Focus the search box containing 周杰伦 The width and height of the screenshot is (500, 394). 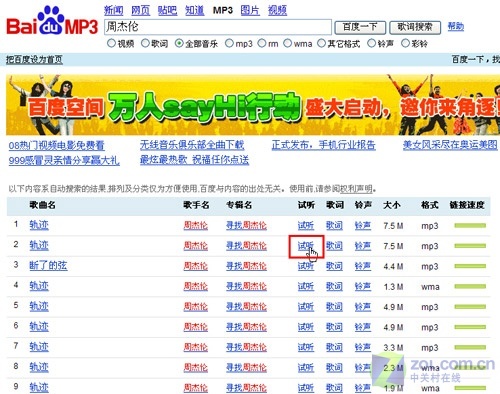(x=218, y=27)
